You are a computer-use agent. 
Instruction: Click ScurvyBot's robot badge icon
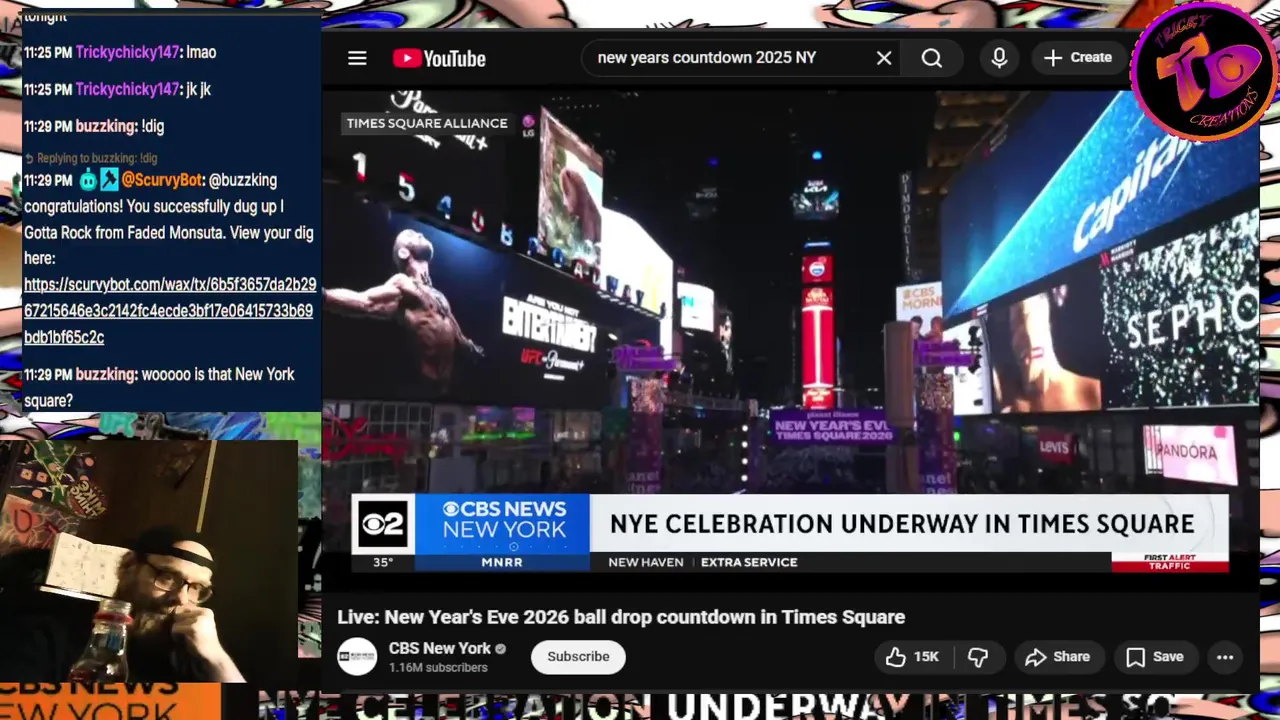(87, 180)
